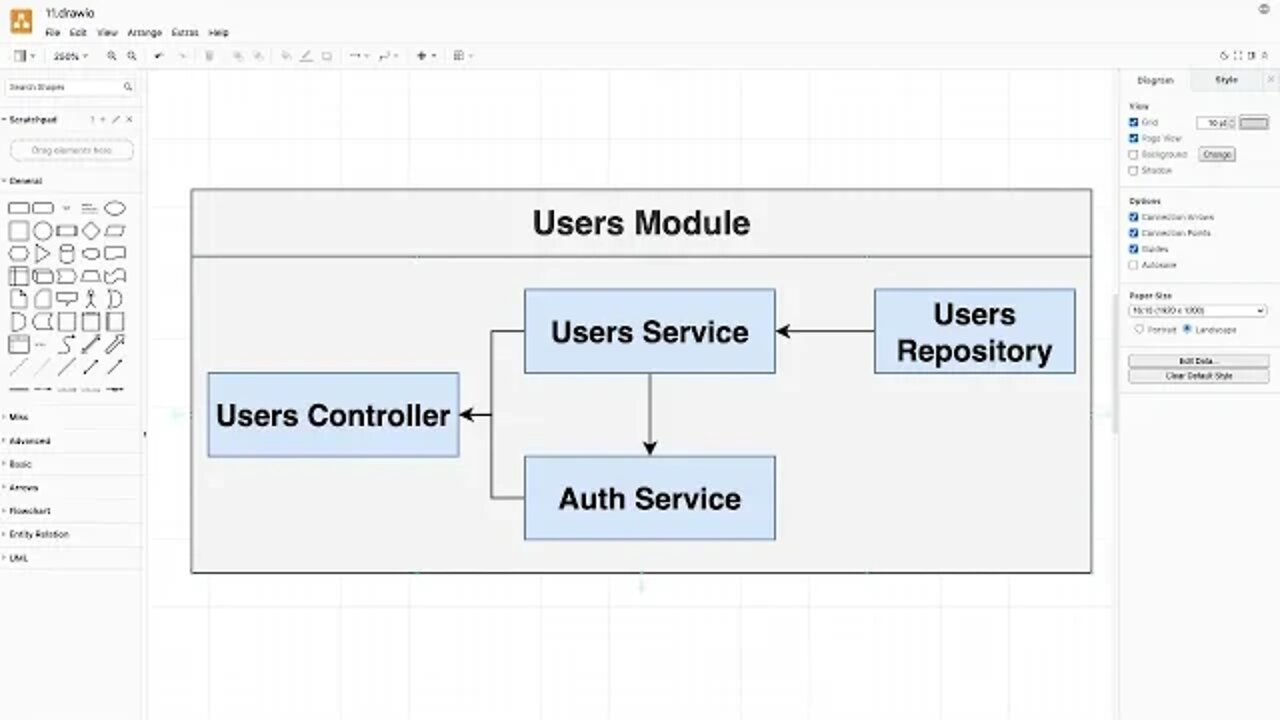Select the cylinder shape in General palette
Screen dimensions: 1280x720
click(x=67, y=254)
